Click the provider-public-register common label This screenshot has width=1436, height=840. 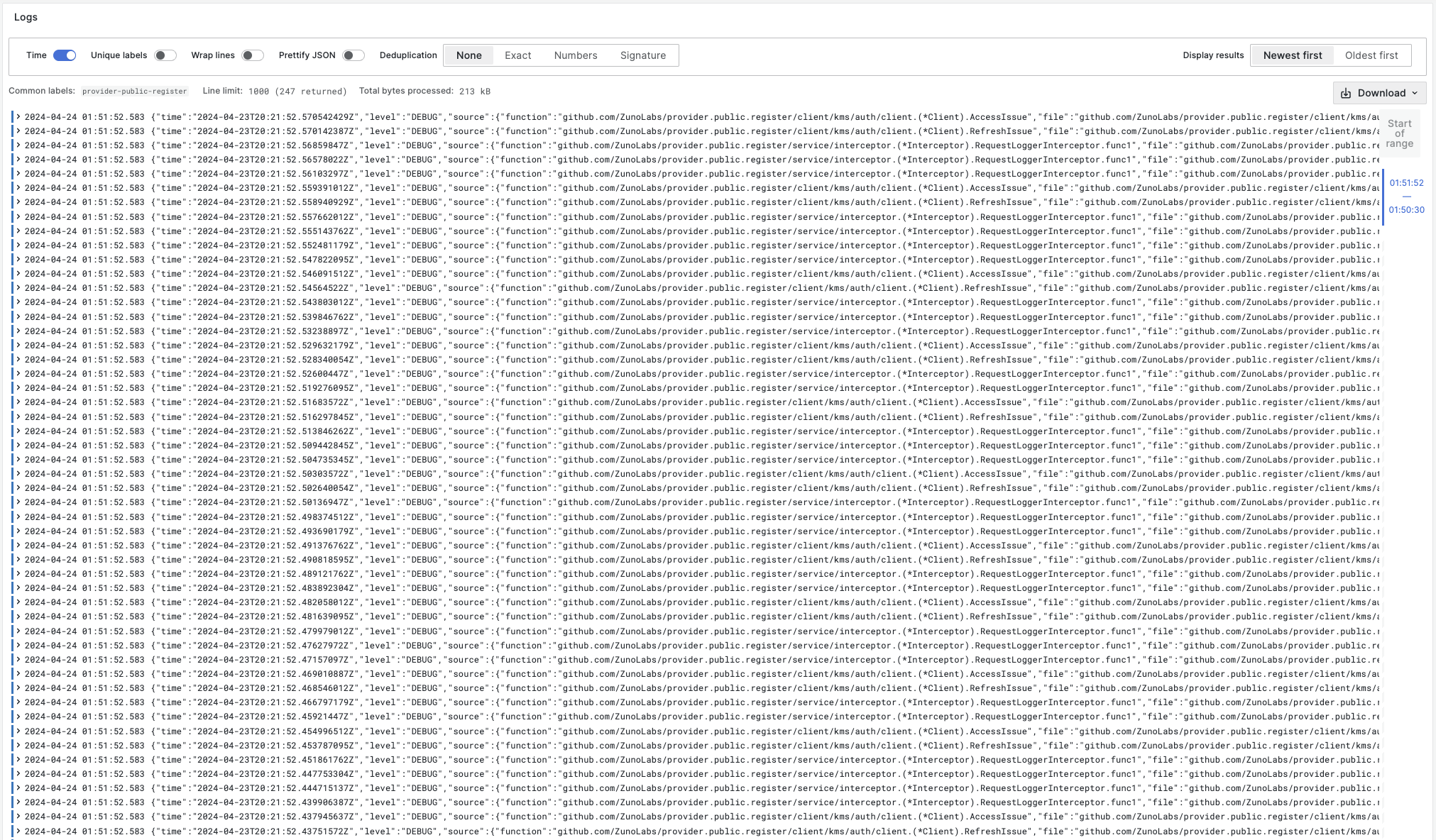pyautogui.click(x=134, y=92)
